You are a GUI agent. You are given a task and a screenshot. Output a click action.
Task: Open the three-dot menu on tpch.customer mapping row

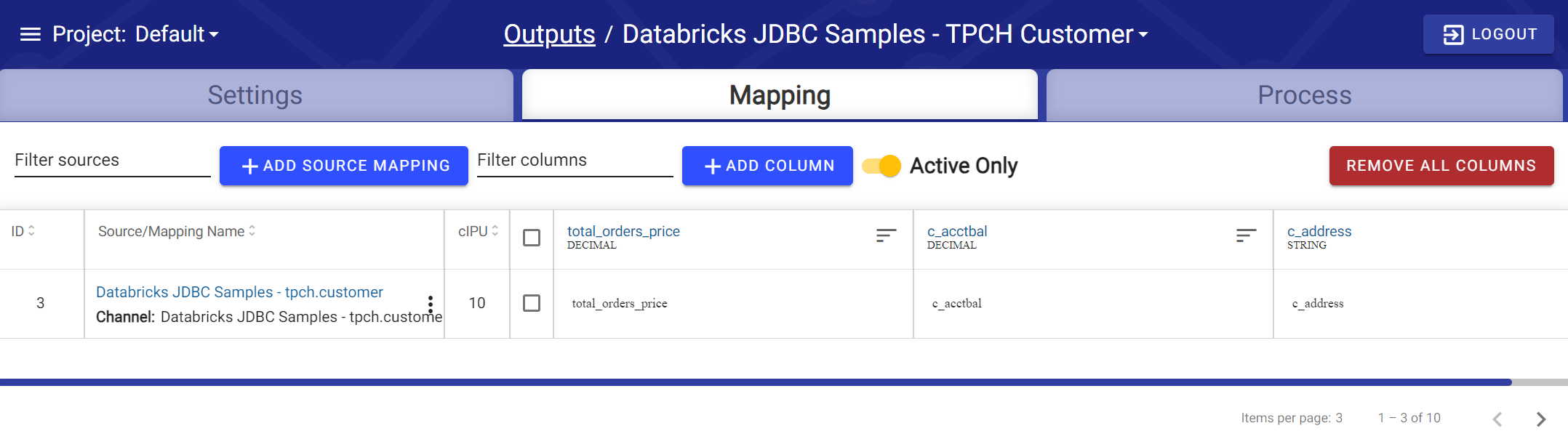click(431, 303)
